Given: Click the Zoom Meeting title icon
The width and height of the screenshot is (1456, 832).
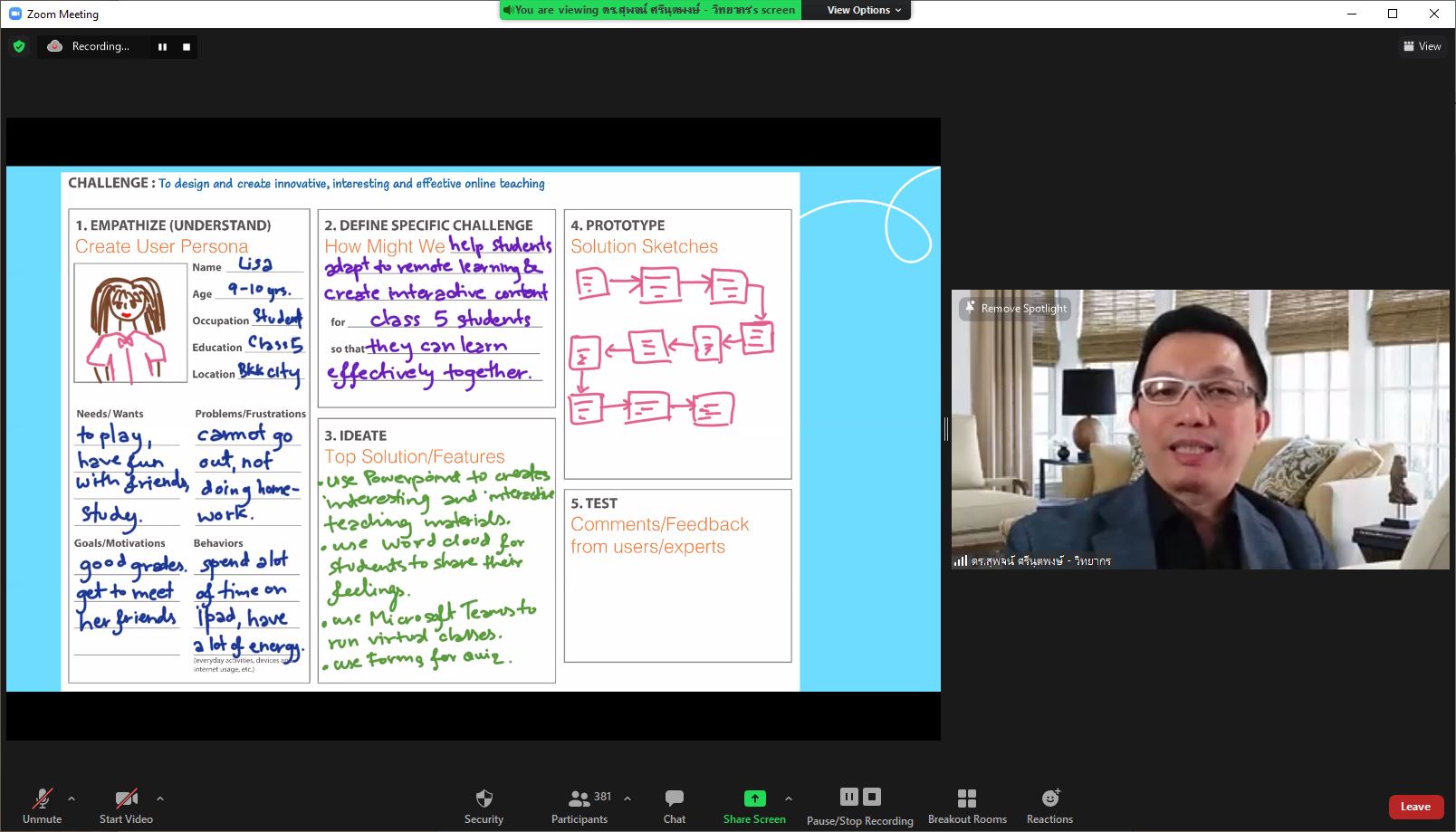Looking at the screenshot, I should pos(14,14).
